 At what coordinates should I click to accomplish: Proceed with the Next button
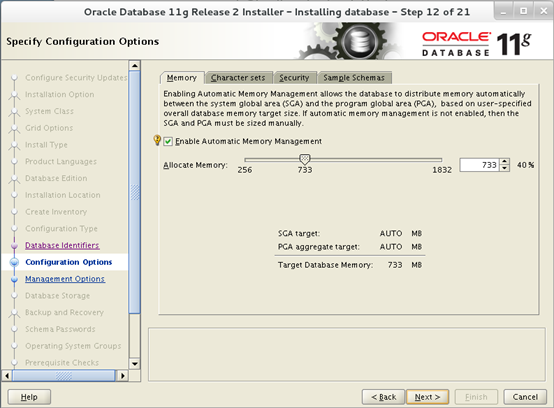click(x=428, y=397)
